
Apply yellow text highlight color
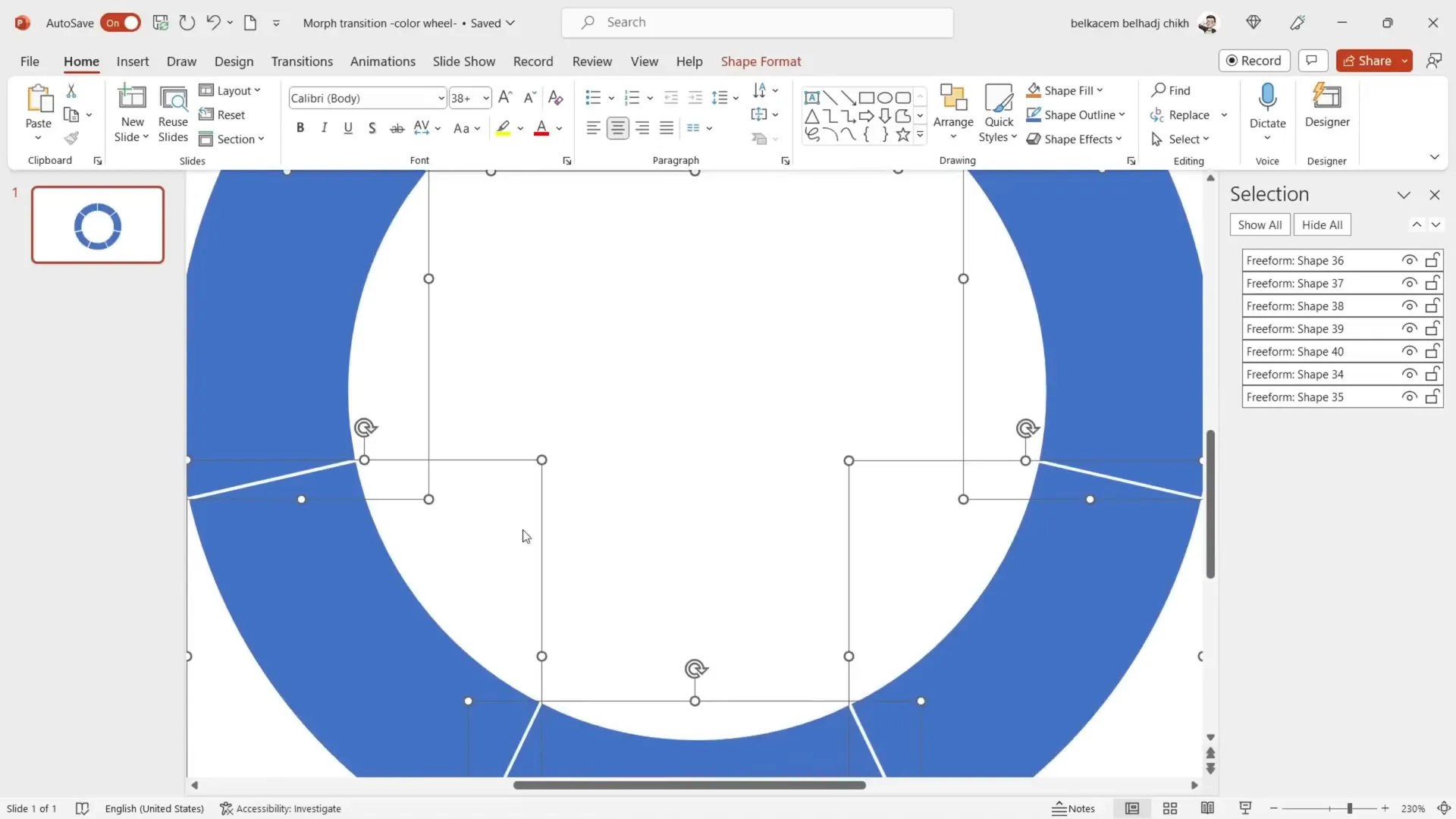point(503,128)
